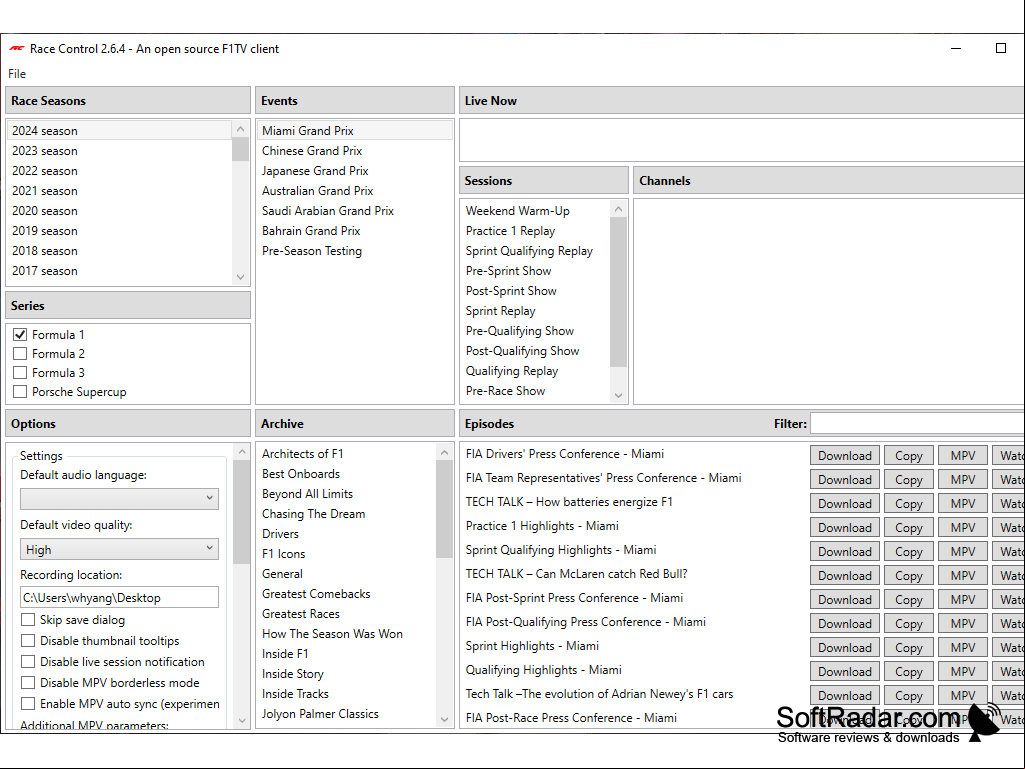Minimize the Race Control window

(956, 48)
